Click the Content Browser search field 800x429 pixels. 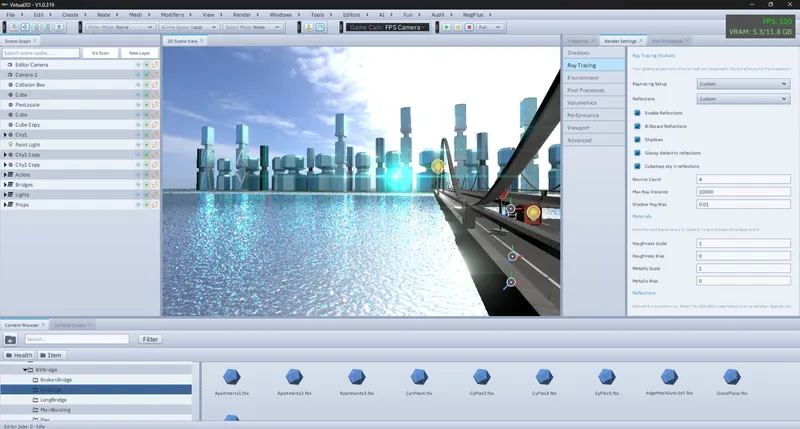click(x=77, y=339)
